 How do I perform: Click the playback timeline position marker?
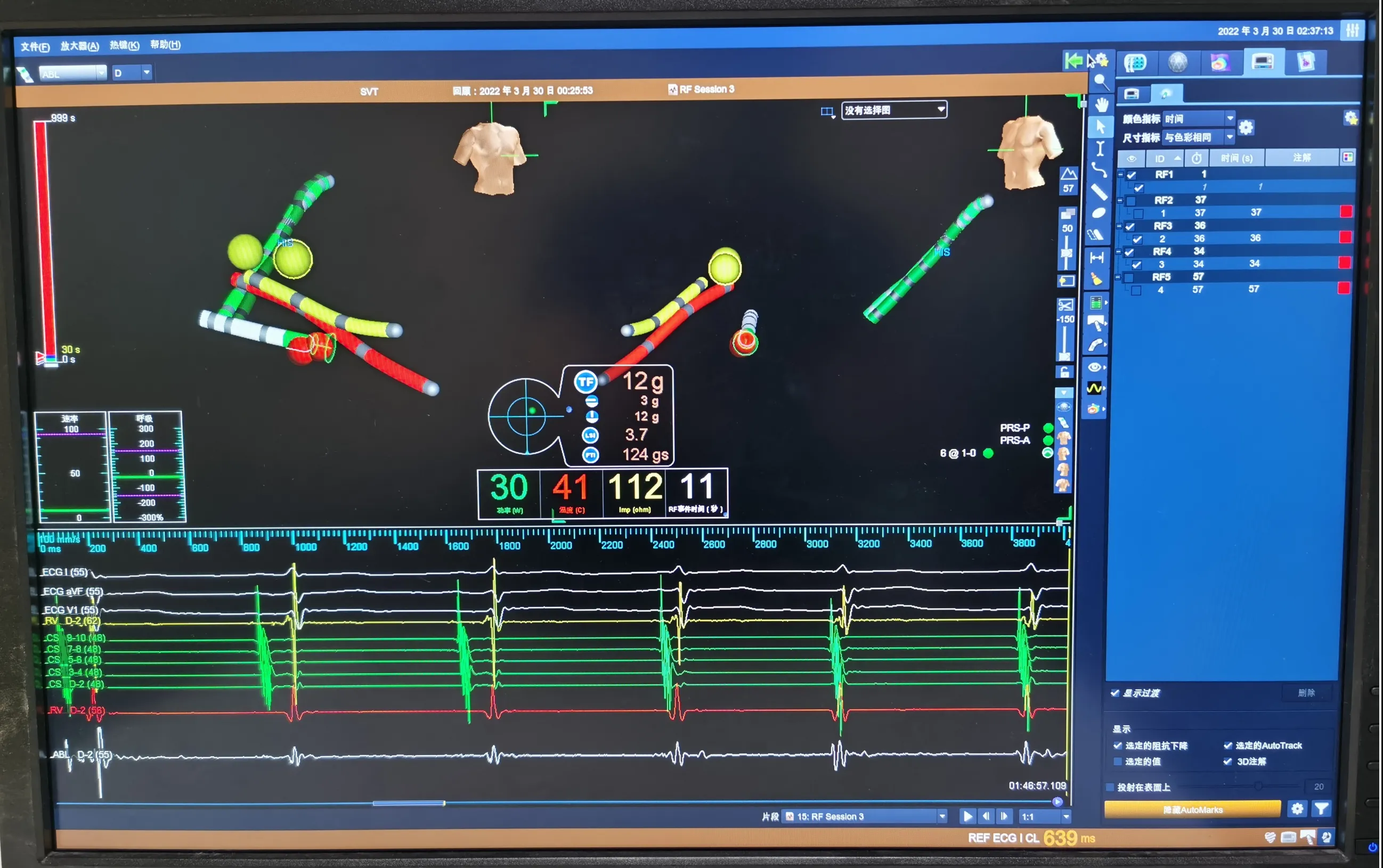pos(1057,801)
